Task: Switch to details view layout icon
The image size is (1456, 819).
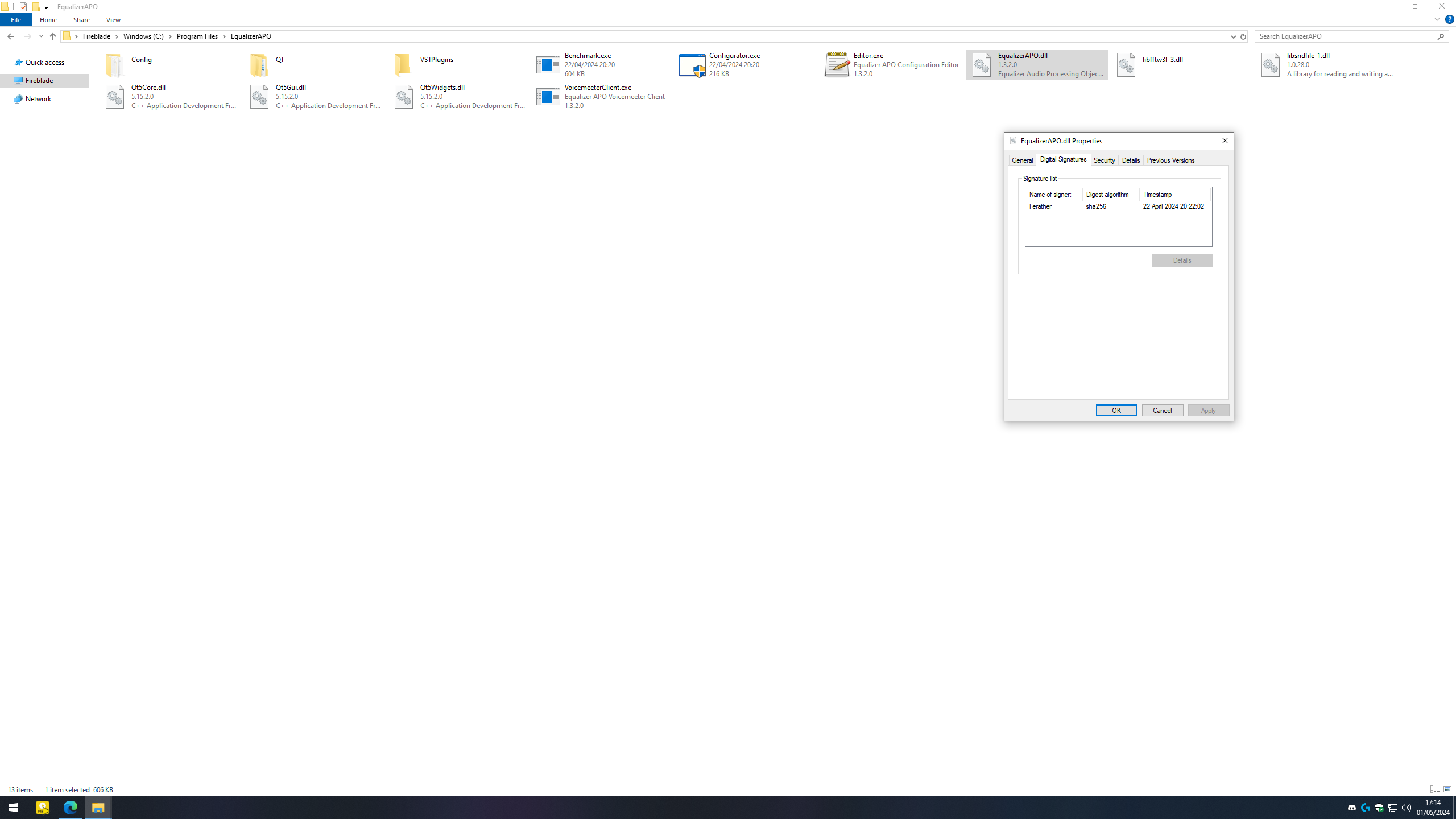Action: coord(1435,789)
